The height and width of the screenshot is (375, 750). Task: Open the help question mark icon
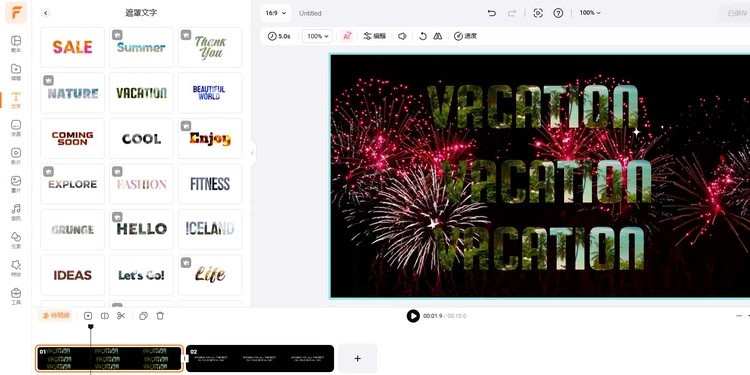pos(558,13)
